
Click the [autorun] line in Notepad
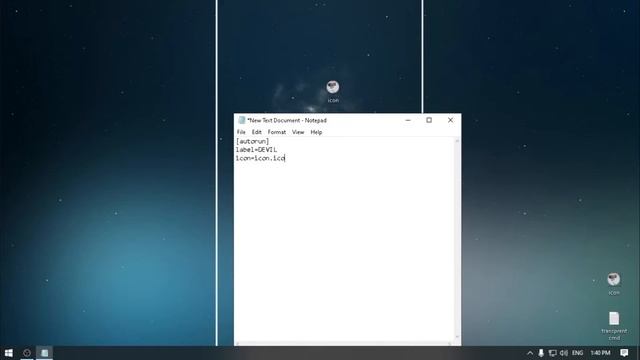point(252,141)
